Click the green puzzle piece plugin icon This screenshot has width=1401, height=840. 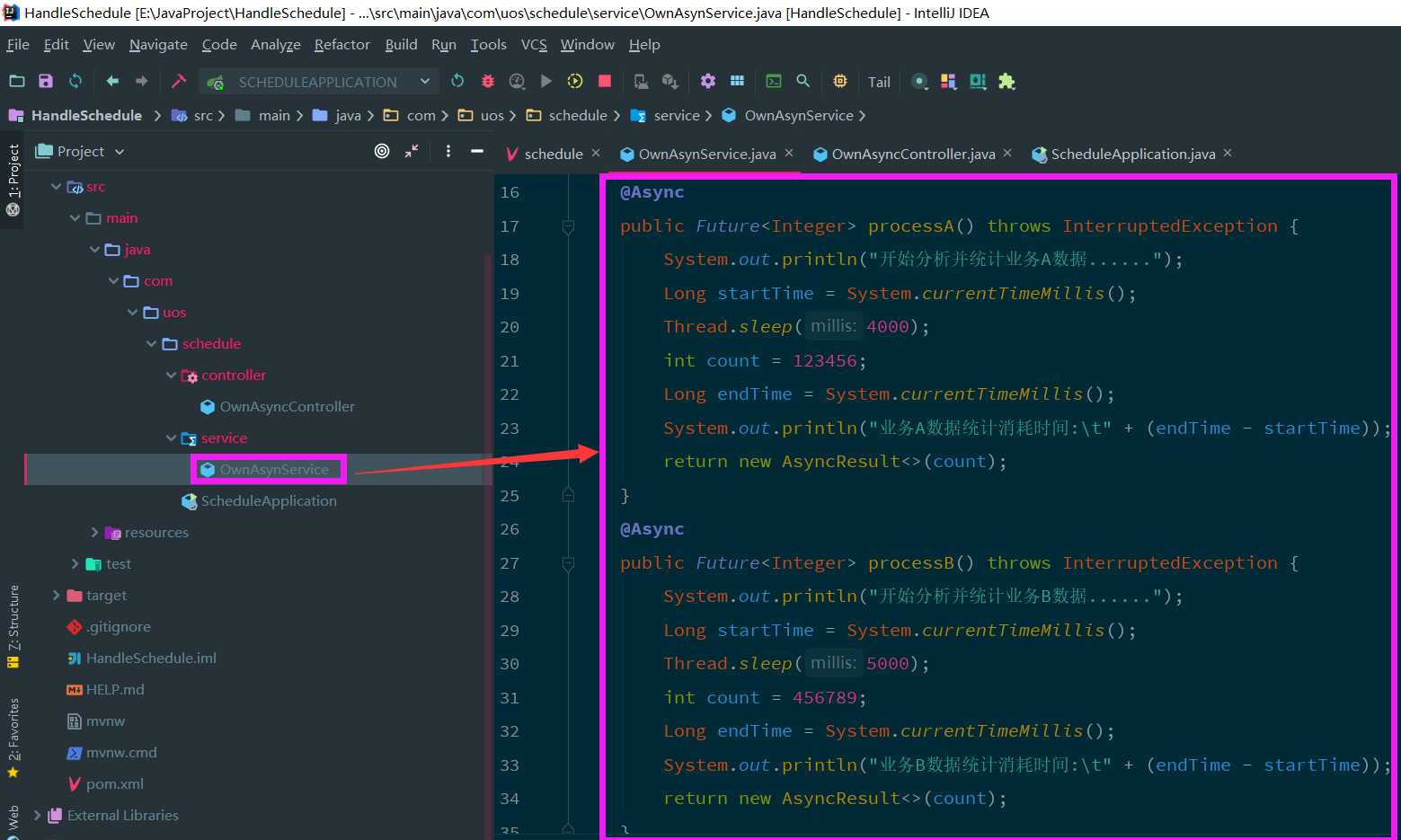point(1006,81)
